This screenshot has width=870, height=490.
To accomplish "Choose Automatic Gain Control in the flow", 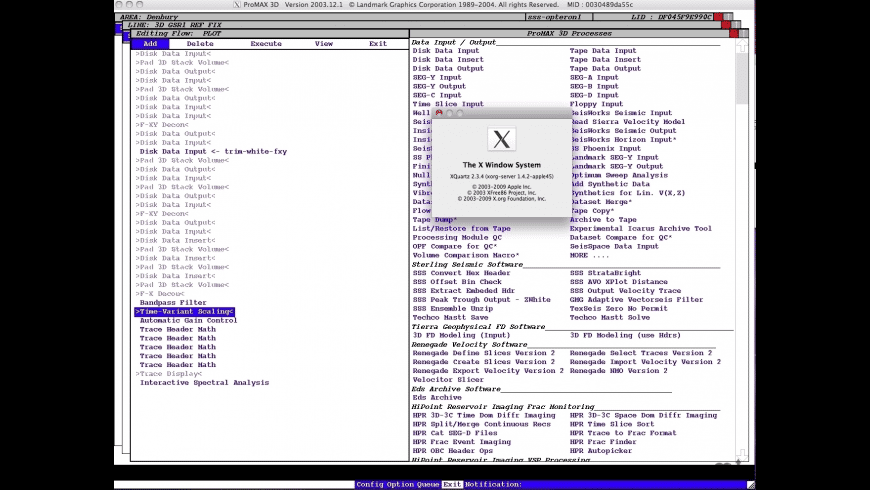I will tap(188, 320).
